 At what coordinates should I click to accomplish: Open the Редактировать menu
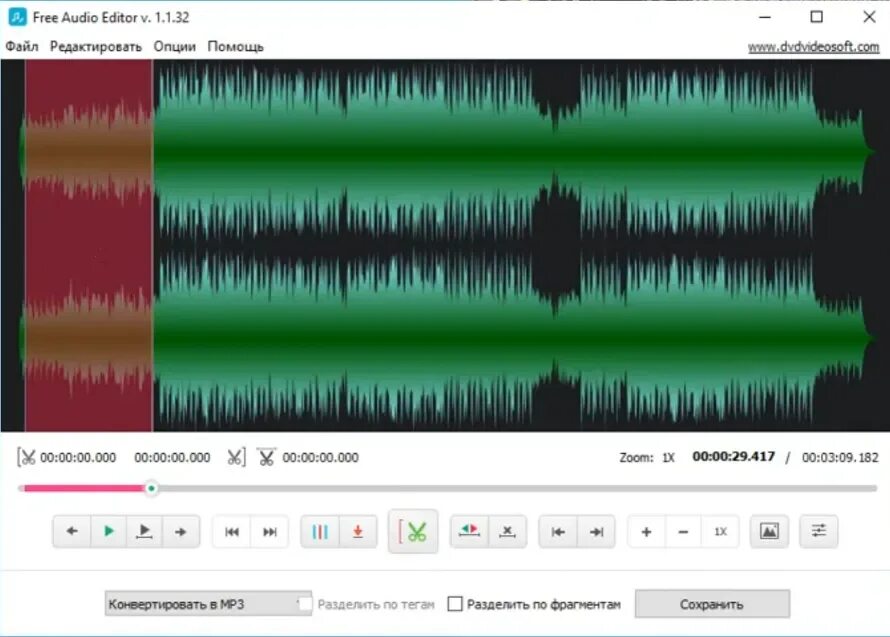click(96, 47)
